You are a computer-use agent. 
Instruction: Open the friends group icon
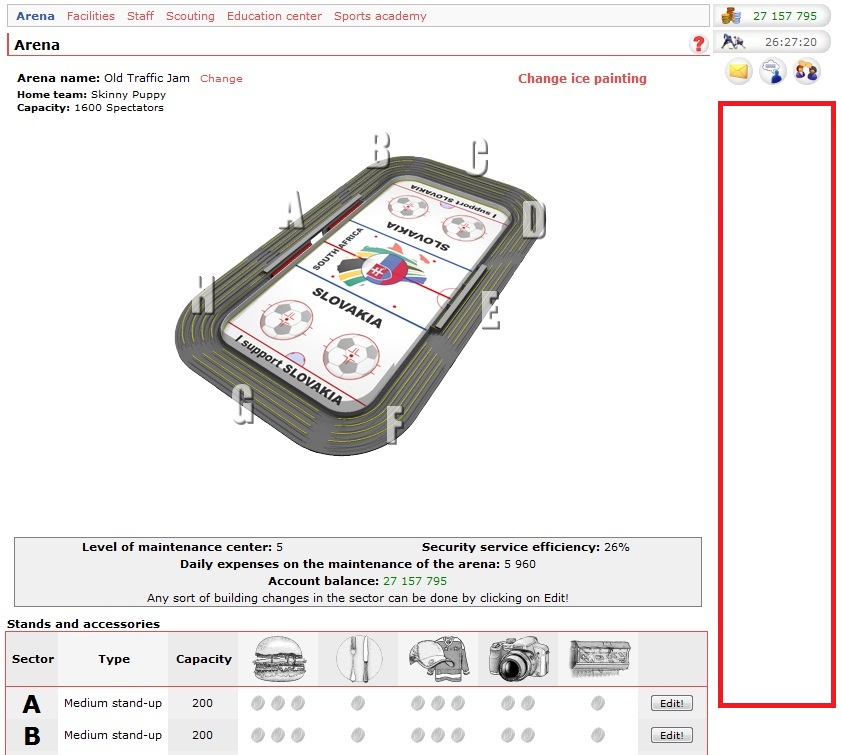[807, 71]
